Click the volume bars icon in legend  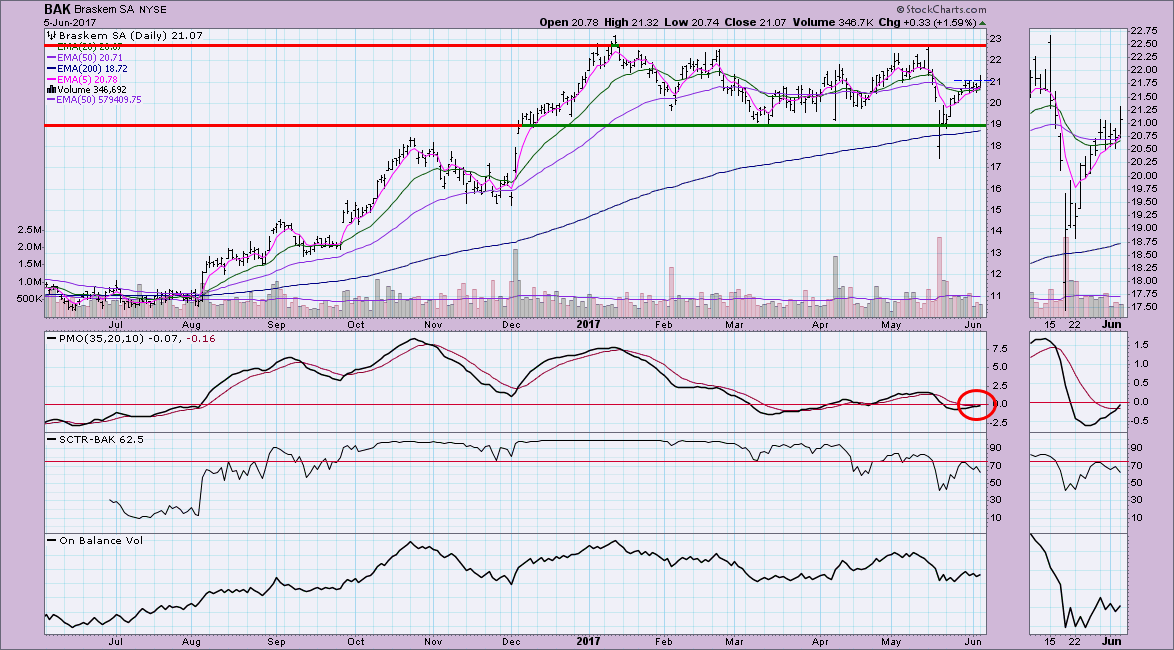coord(49,89)
